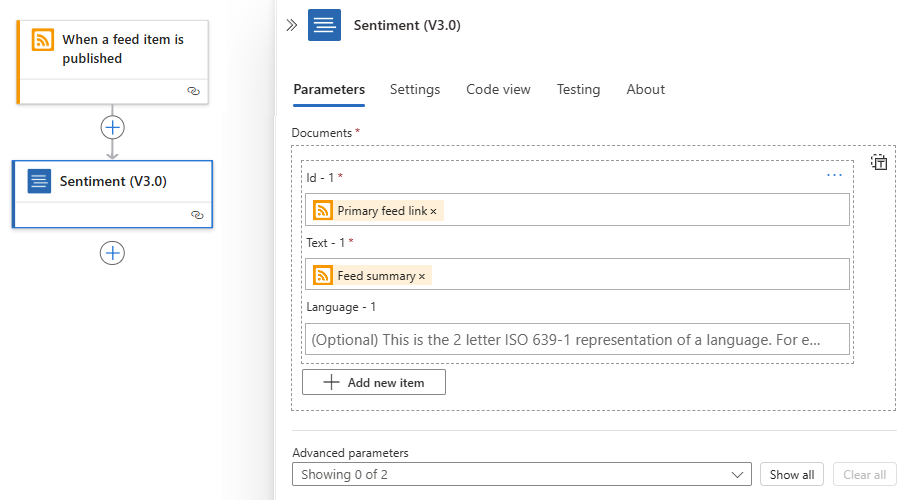Remove the Feed summary token
This screenshot has width=900, height=500.
tap(422, 277)
